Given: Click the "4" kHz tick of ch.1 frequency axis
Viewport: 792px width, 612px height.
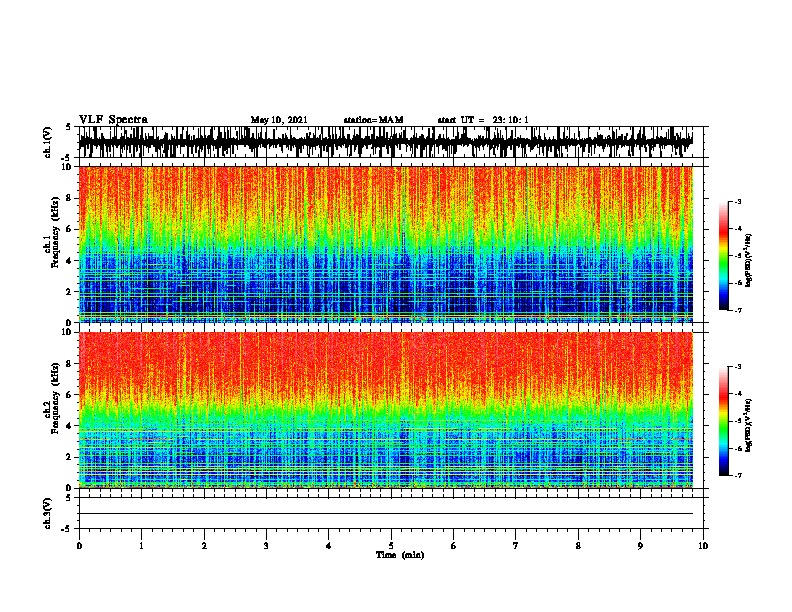Looking at the screenshot, I should coord(70,261).
